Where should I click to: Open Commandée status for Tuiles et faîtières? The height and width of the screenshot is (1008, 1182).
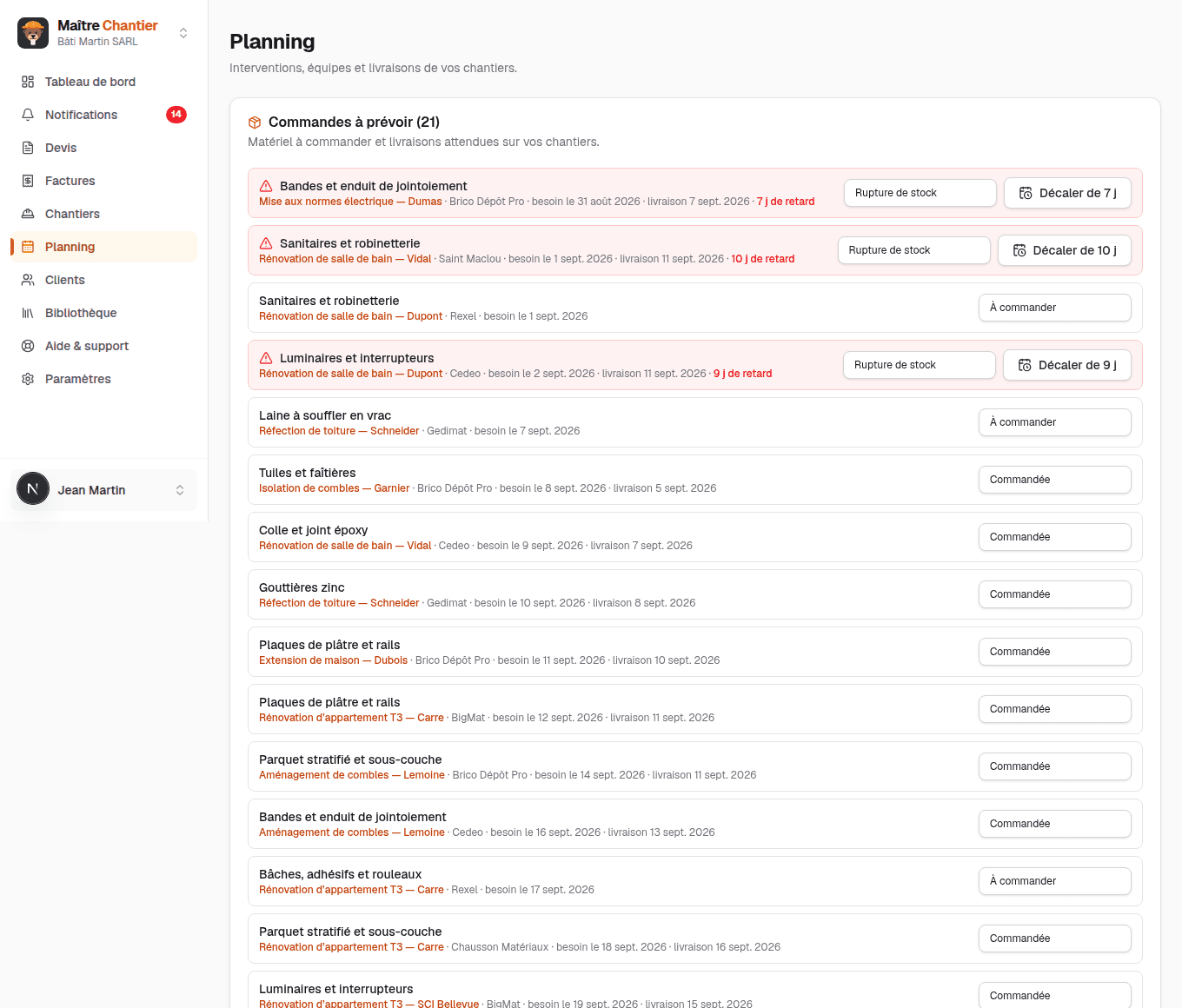1054,480
